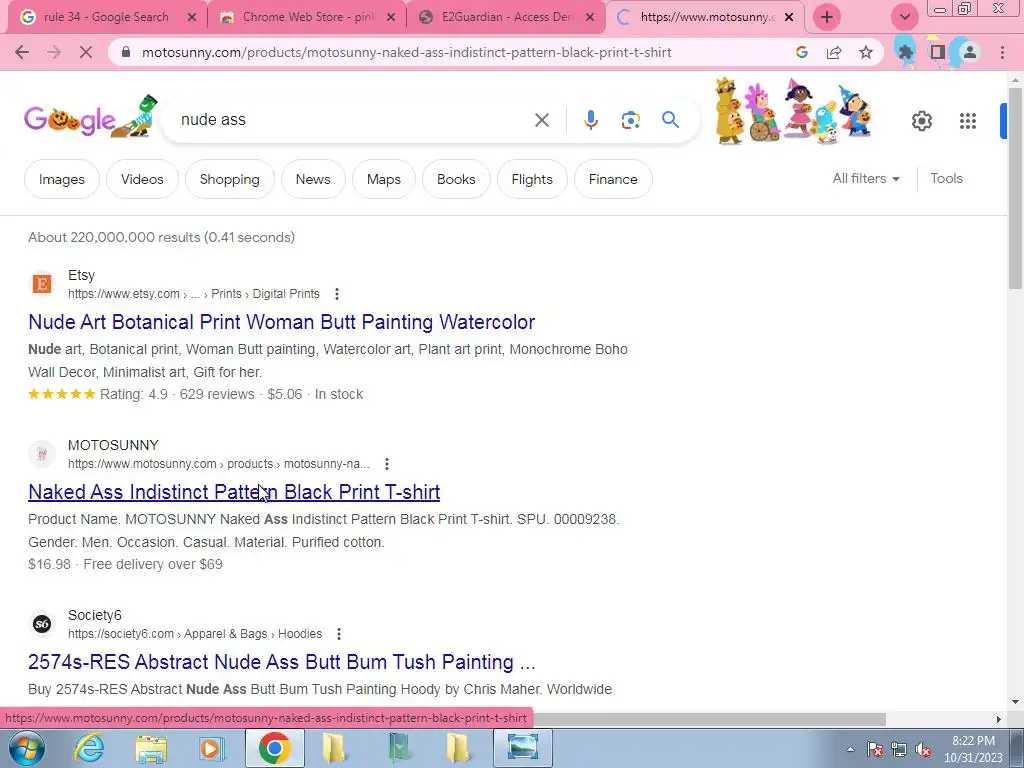Click the Google Halloween doodle logo

click(91, 118)
